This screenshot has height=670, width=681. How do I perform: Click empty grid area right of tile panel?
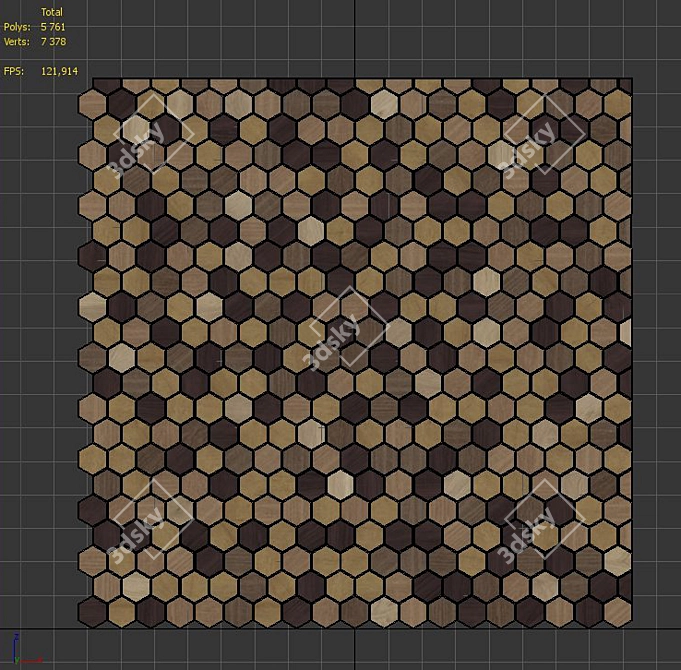[656, 350]
